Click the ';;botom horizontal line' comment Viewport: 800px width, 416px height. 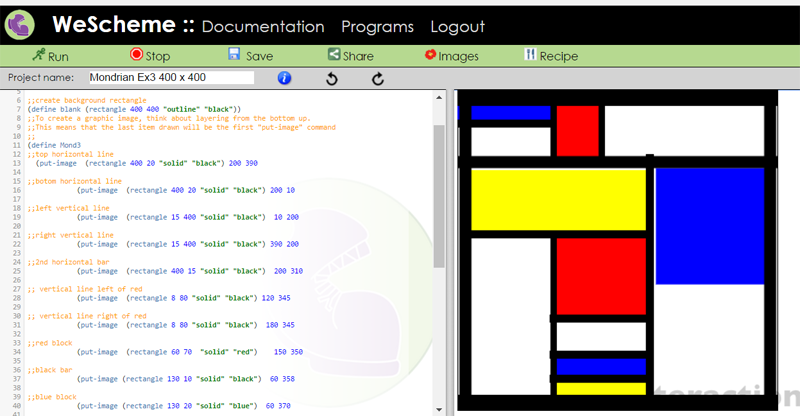tap(74, 181)
